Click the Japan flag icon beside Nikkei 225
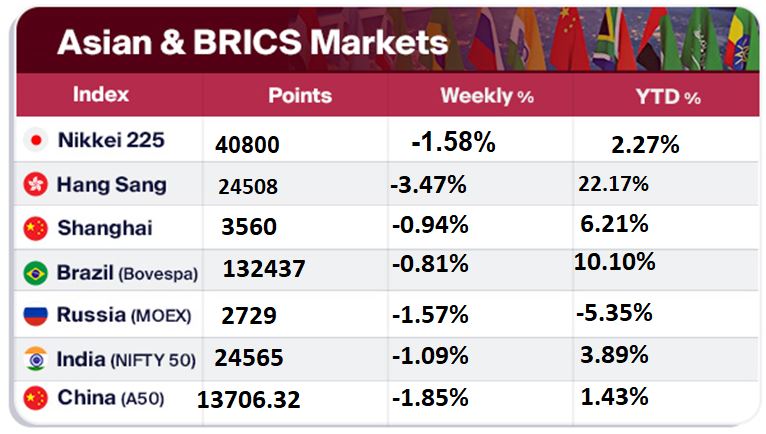766x434 pixels. 38,141
